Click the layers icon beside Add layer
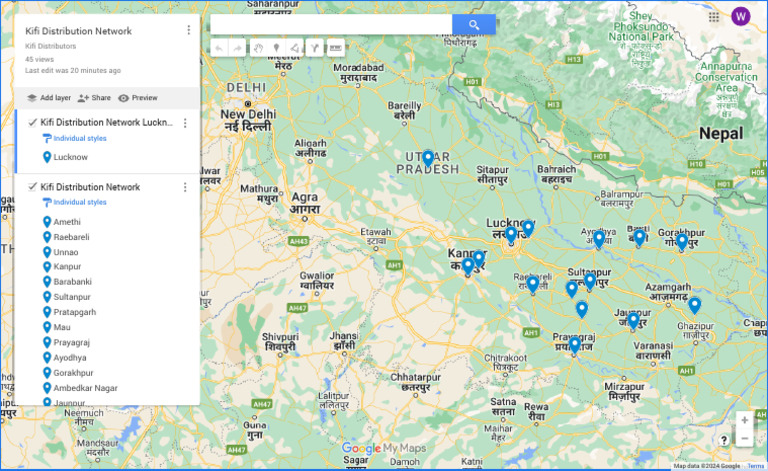 coord(32,98)
